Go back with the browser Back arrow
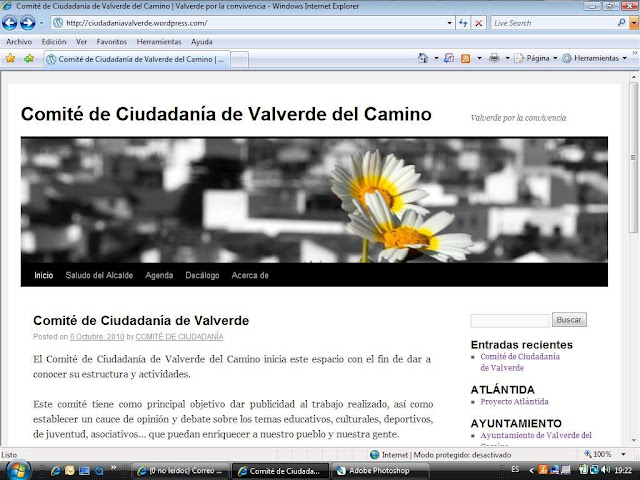This screenshot has width=640, height=480. [10, 23]
